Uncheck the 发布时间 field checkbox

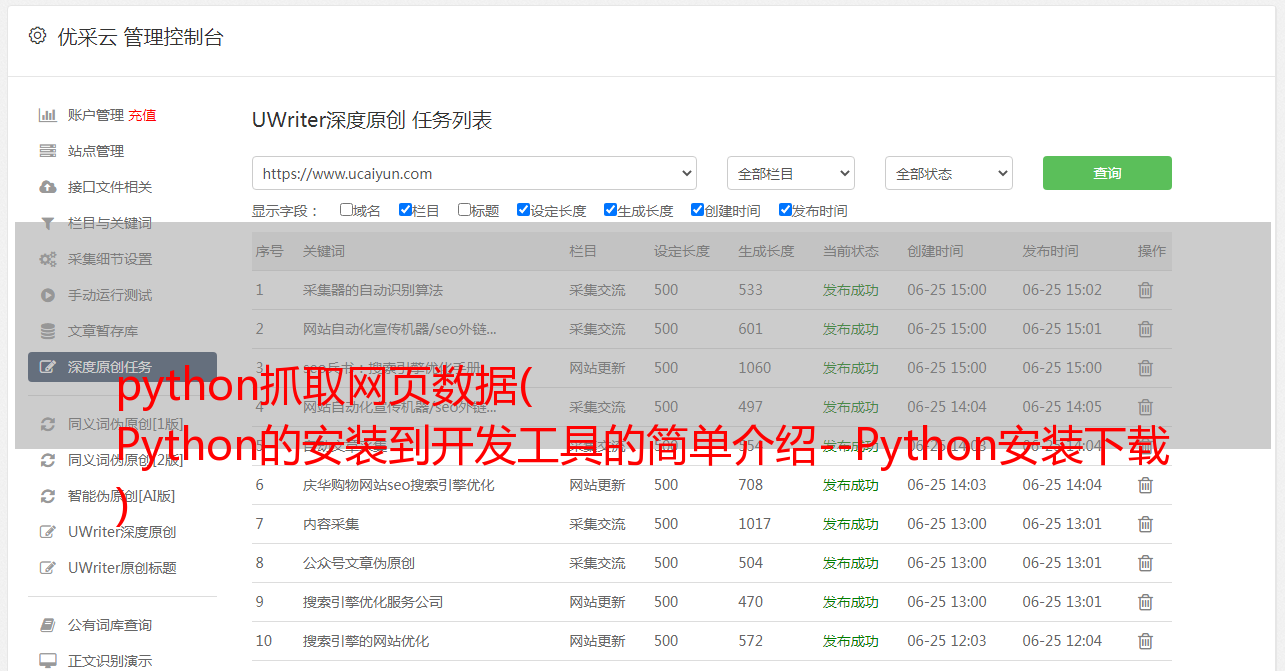(785, 210)
